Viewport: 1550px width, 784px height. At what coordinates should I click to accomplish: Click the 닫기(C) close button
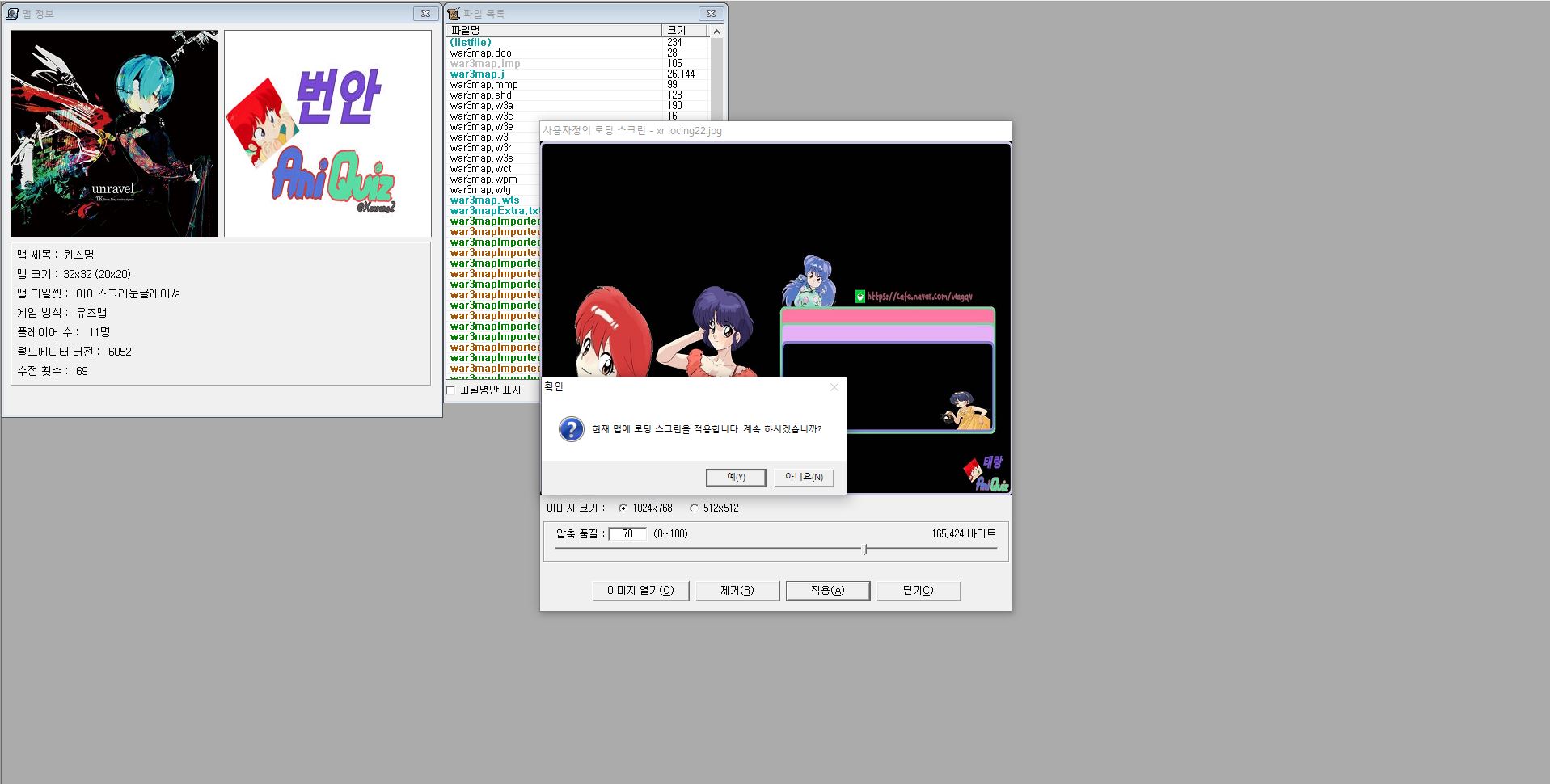pos(919,591)
